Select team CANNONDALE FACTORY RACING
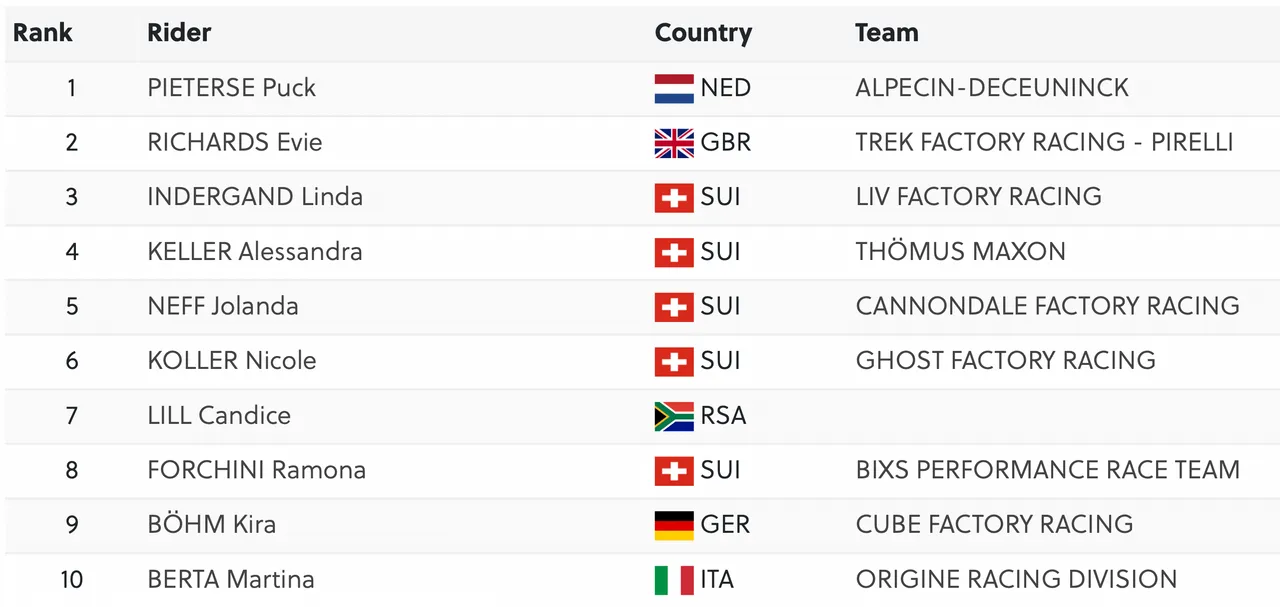1280x607 pixels. pyautogui.click(x=1047, y=306)
